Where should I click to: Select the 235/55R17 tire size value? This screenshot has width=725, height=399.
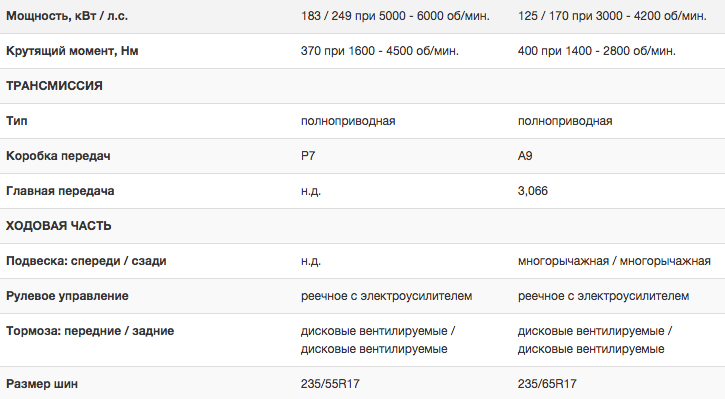[330, 384]
